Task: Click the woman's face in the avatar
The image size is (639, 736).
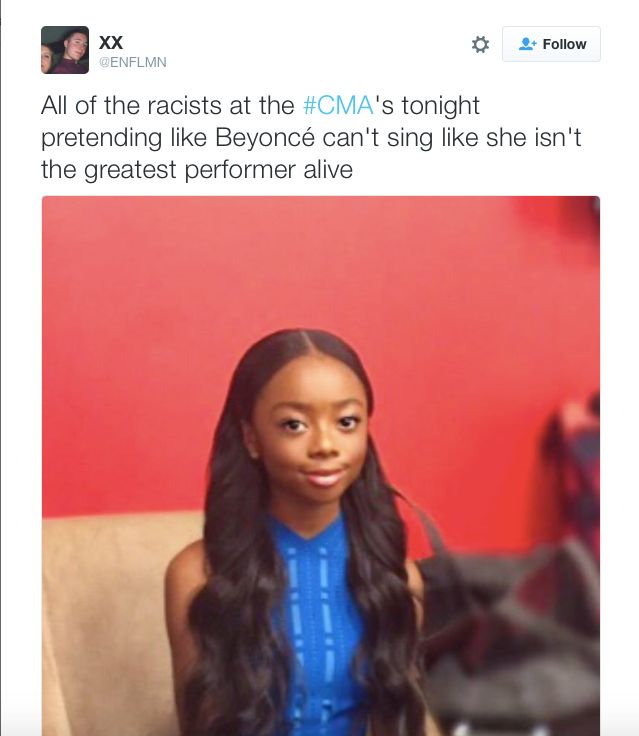Action: tap(47, 60)
